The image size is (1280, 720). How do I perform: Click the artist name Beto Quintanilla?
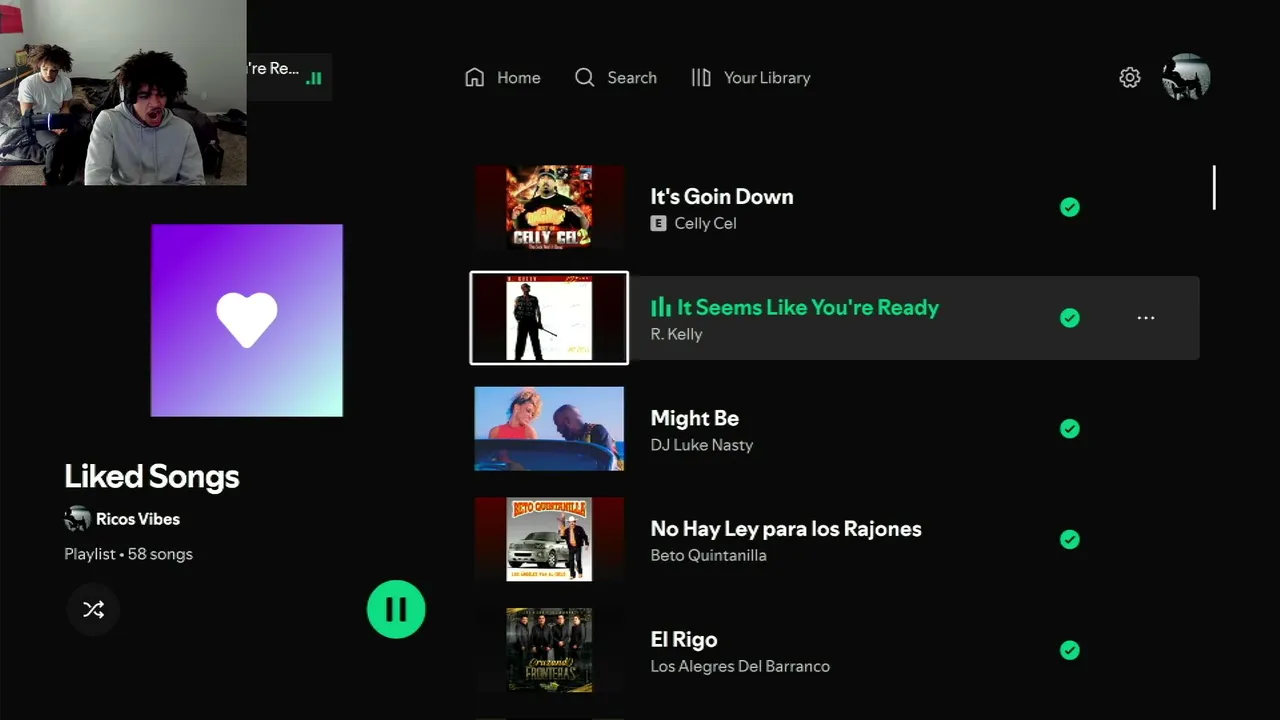[x=709, y=555]
